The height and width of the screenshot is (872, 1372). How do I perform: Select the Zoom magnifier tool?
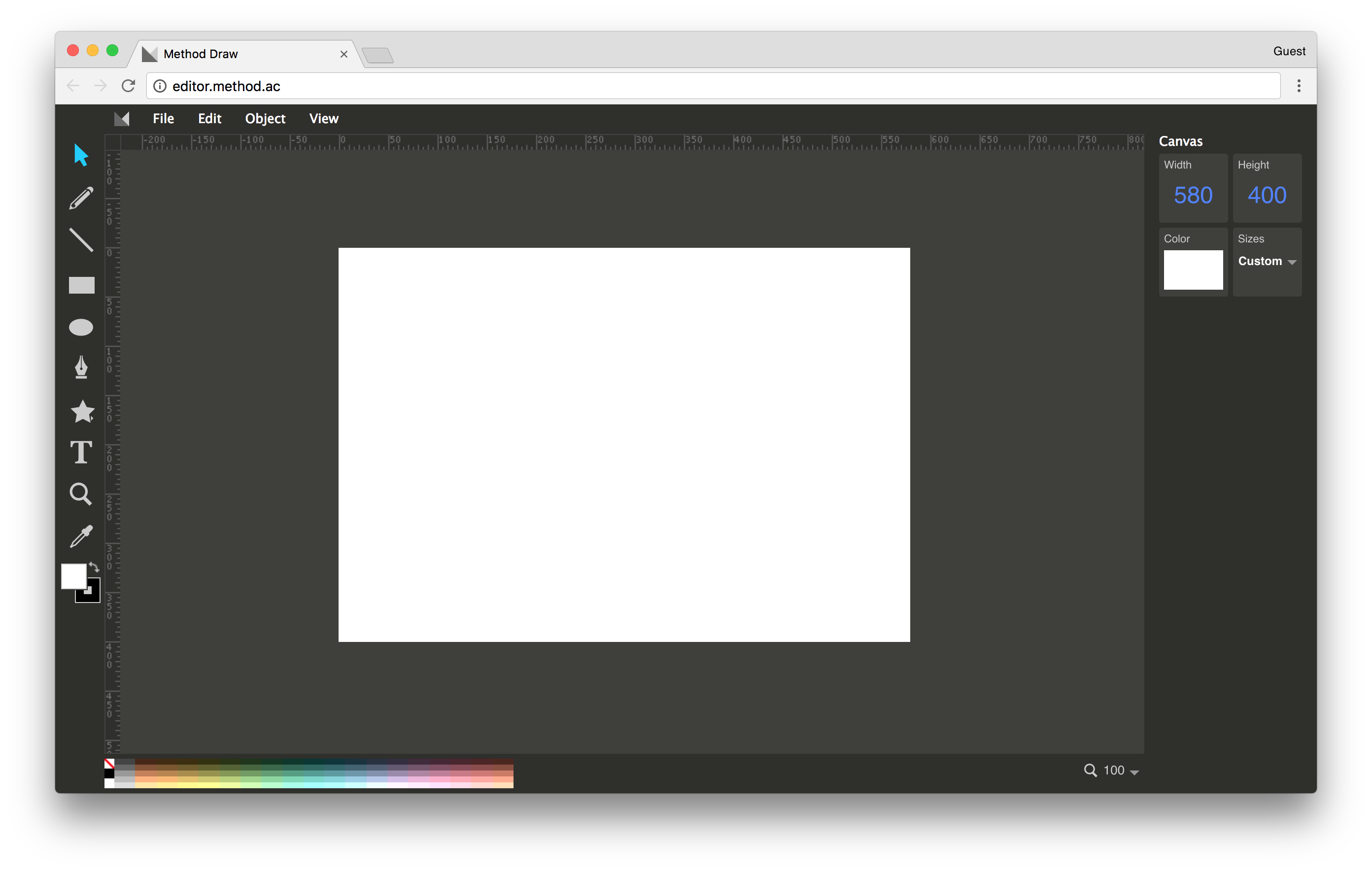coord(80,494)
